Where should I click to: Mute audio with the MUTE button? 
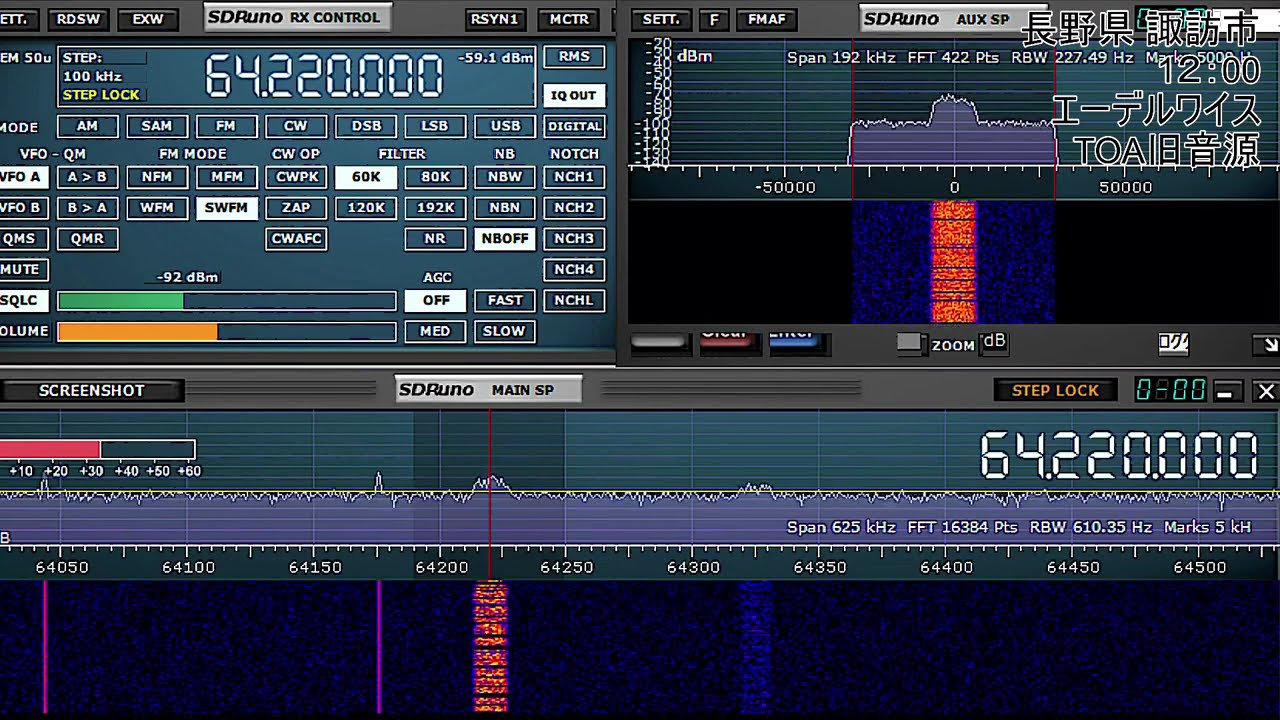point(22,269)
